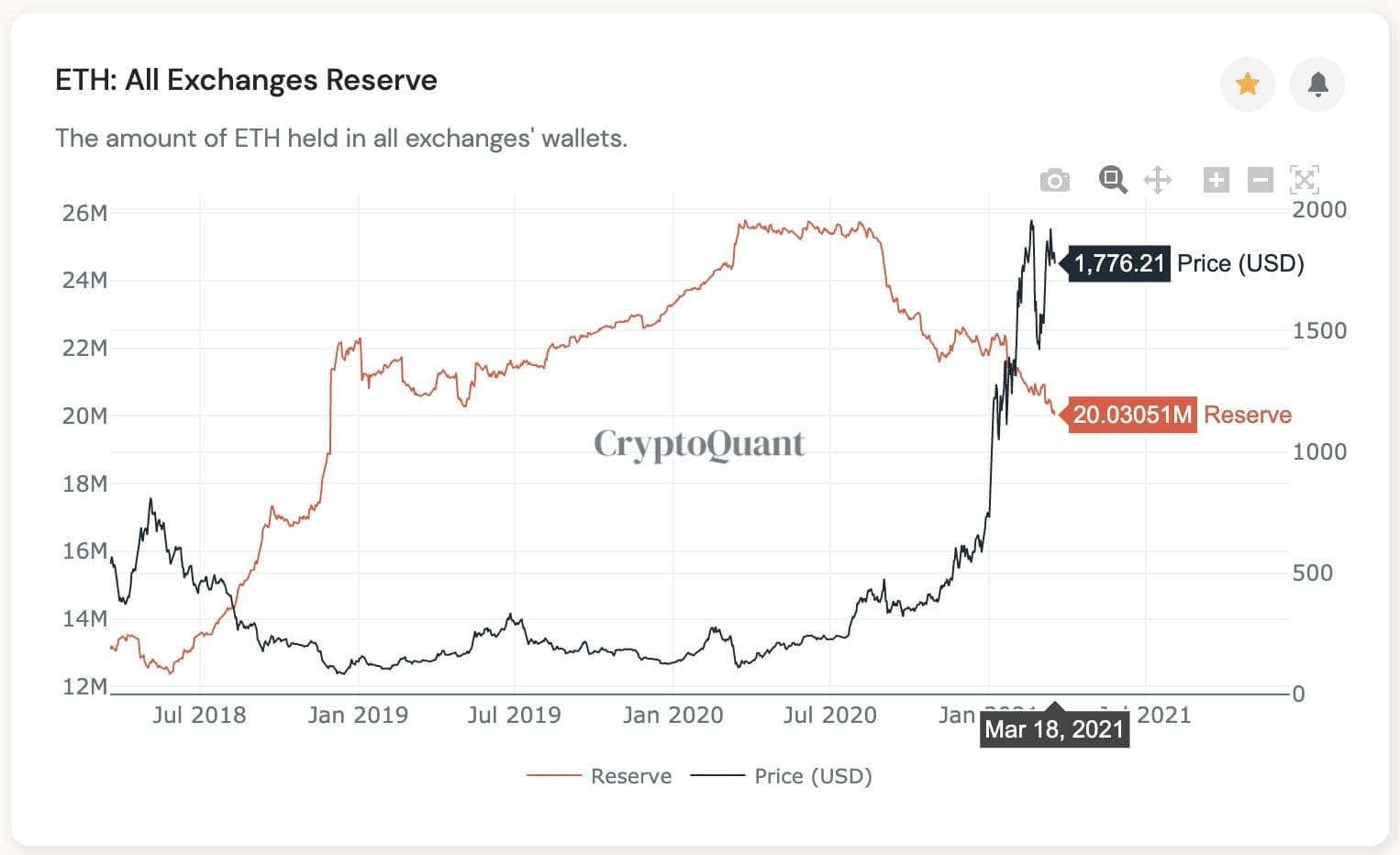Open notification settings via the bell icon
Screen dimensions: 1400x855
coord(1317,83)
